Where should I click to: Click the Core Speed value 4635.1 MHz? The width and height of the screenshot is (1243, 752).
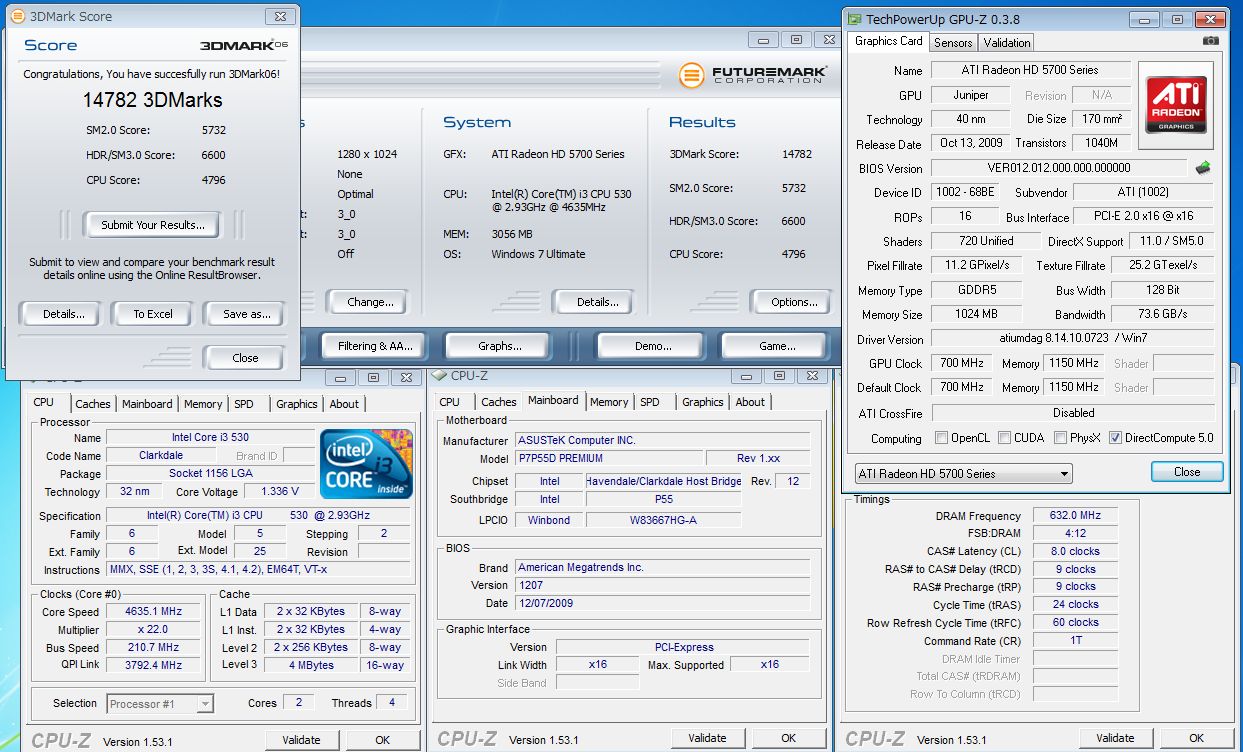tap(154, 612)
